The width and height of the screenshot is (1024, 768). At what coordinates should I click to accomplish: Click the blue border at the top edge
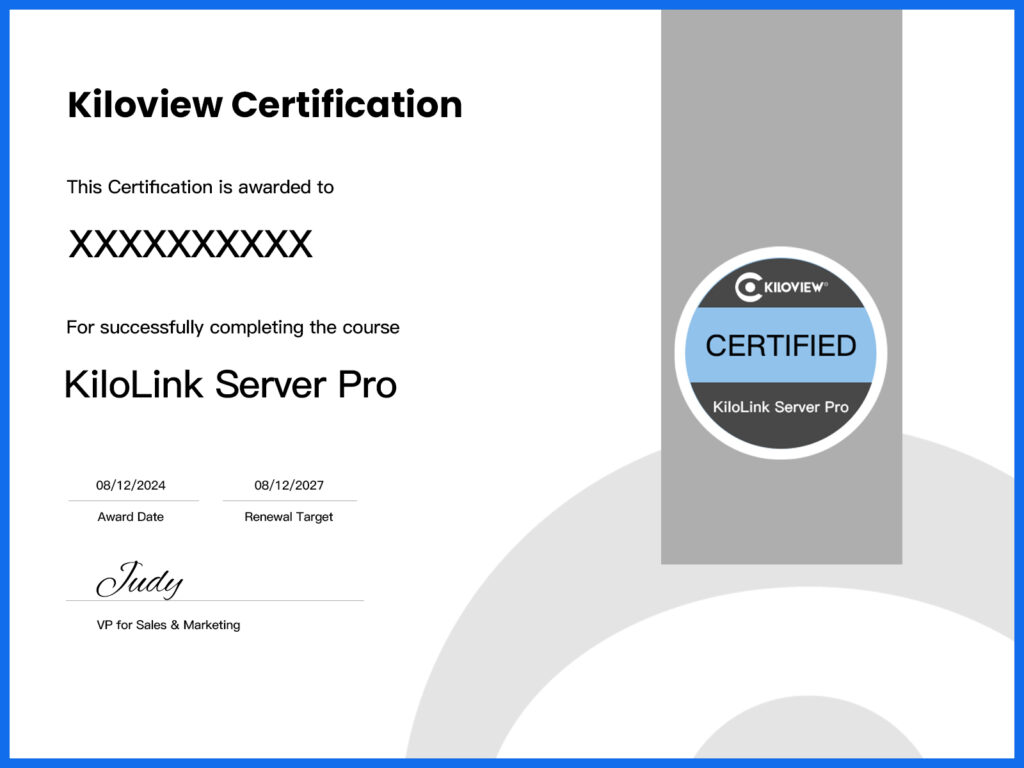click(x=512, y=4)
